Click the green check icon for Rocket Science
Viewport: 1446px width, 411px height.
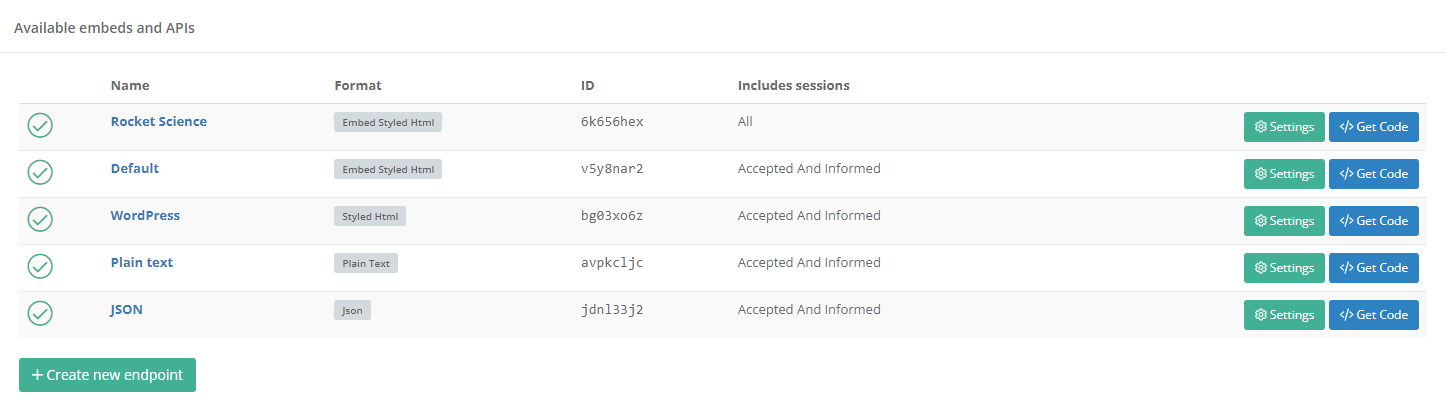click(40, 126)
